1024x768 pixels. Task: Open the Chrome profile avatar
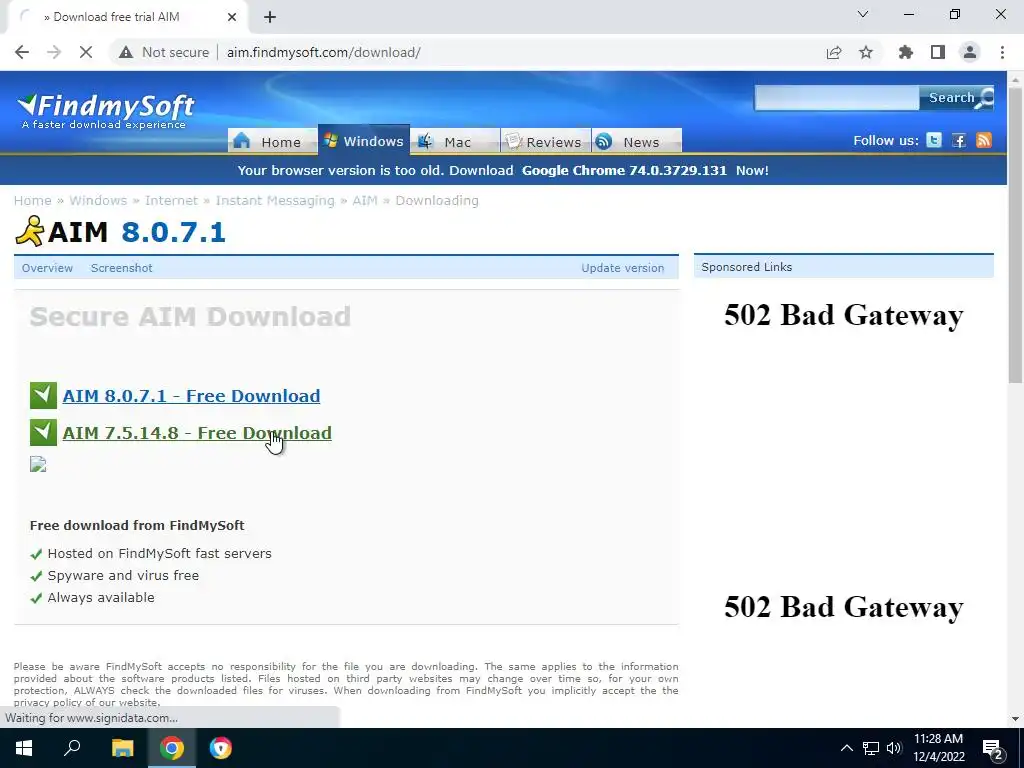(970, 52)
